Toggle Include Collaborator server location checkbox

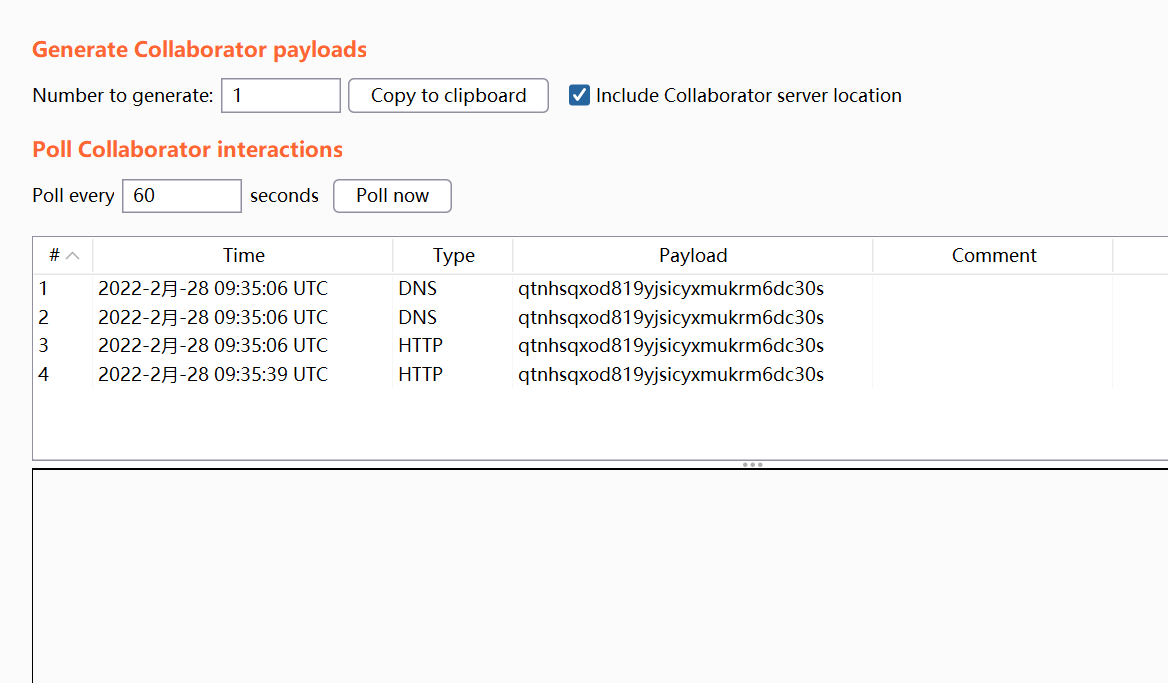click(579, 95)
